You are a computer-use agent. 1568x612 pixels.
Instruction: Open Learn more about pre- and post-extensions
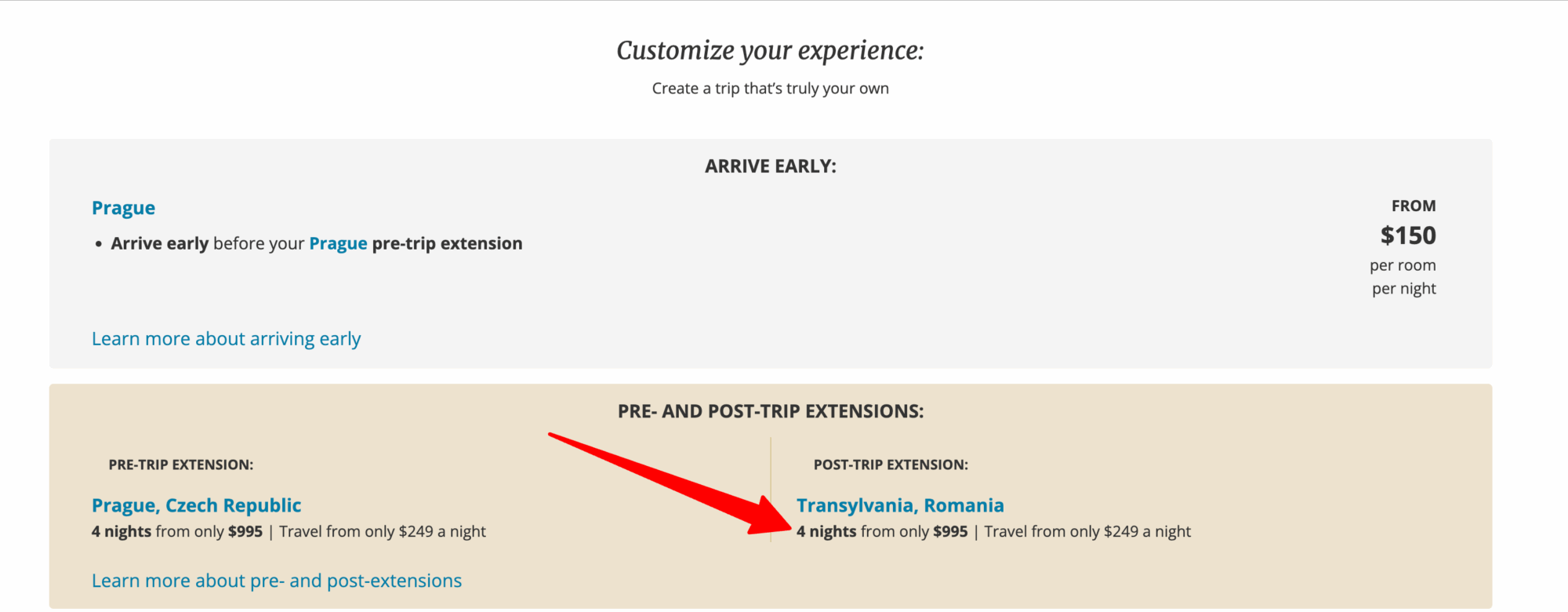click(x=277, y=581)
